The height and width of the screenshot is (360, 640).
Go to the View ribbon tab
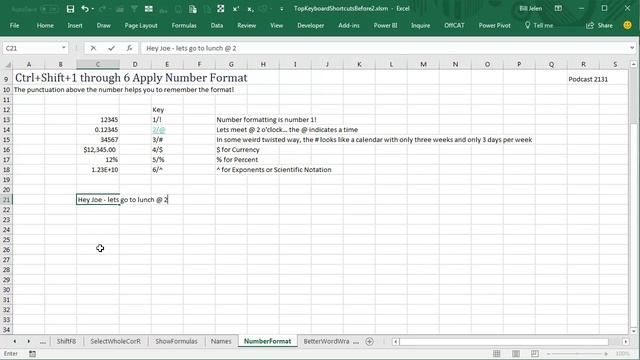click(276, 25)
